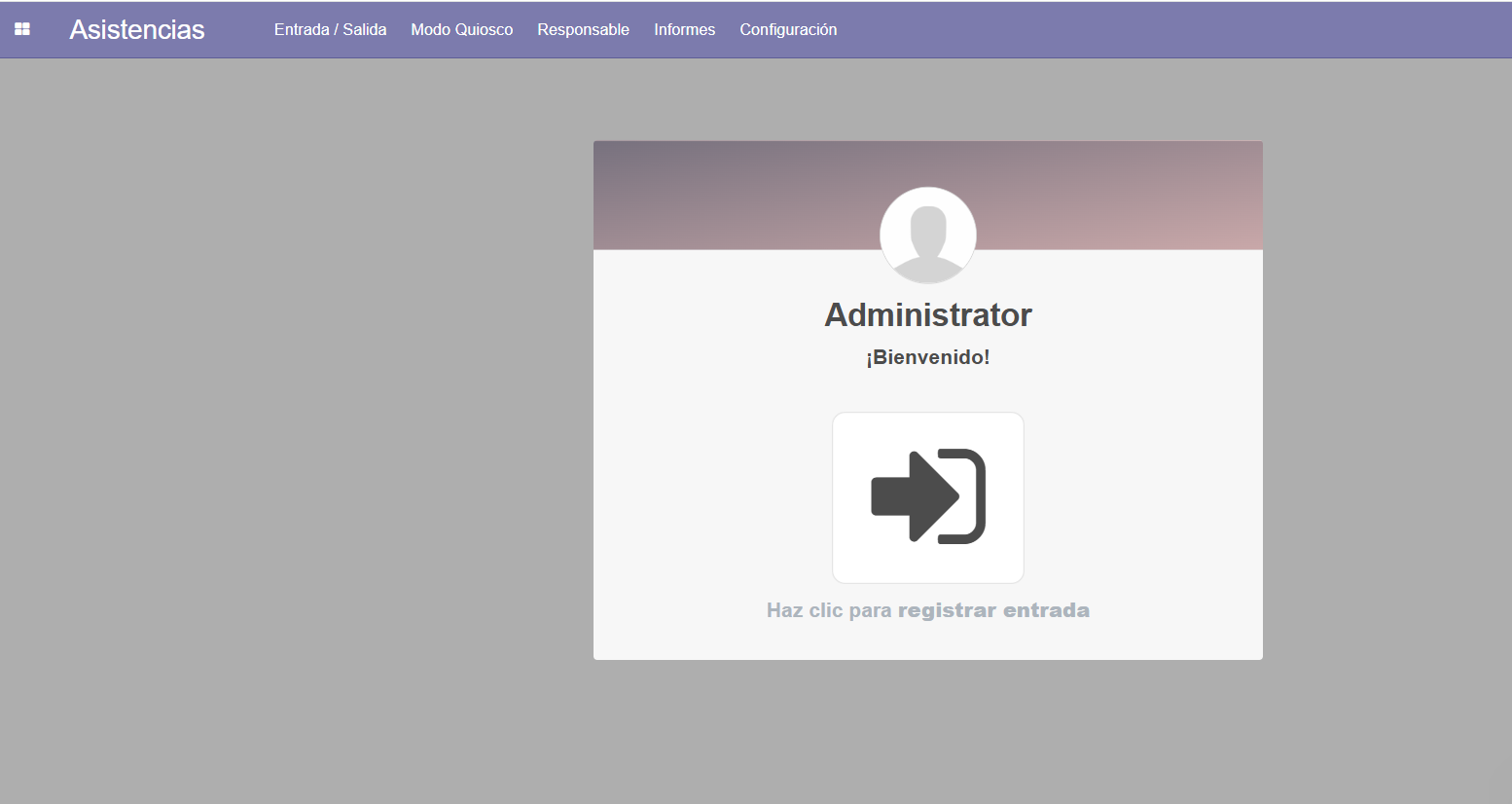Expand the Configuración menu

click(788, 29)
